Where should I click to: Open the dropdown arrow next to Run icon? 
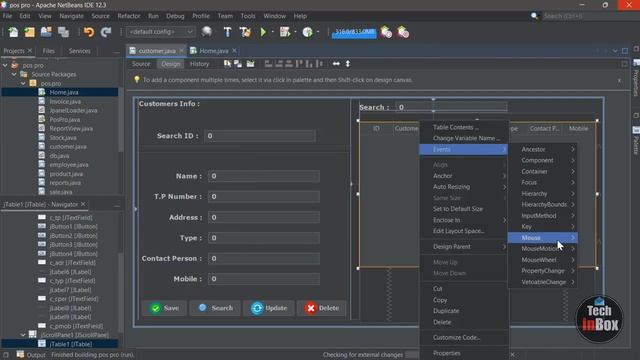click(x=272, y=32)
